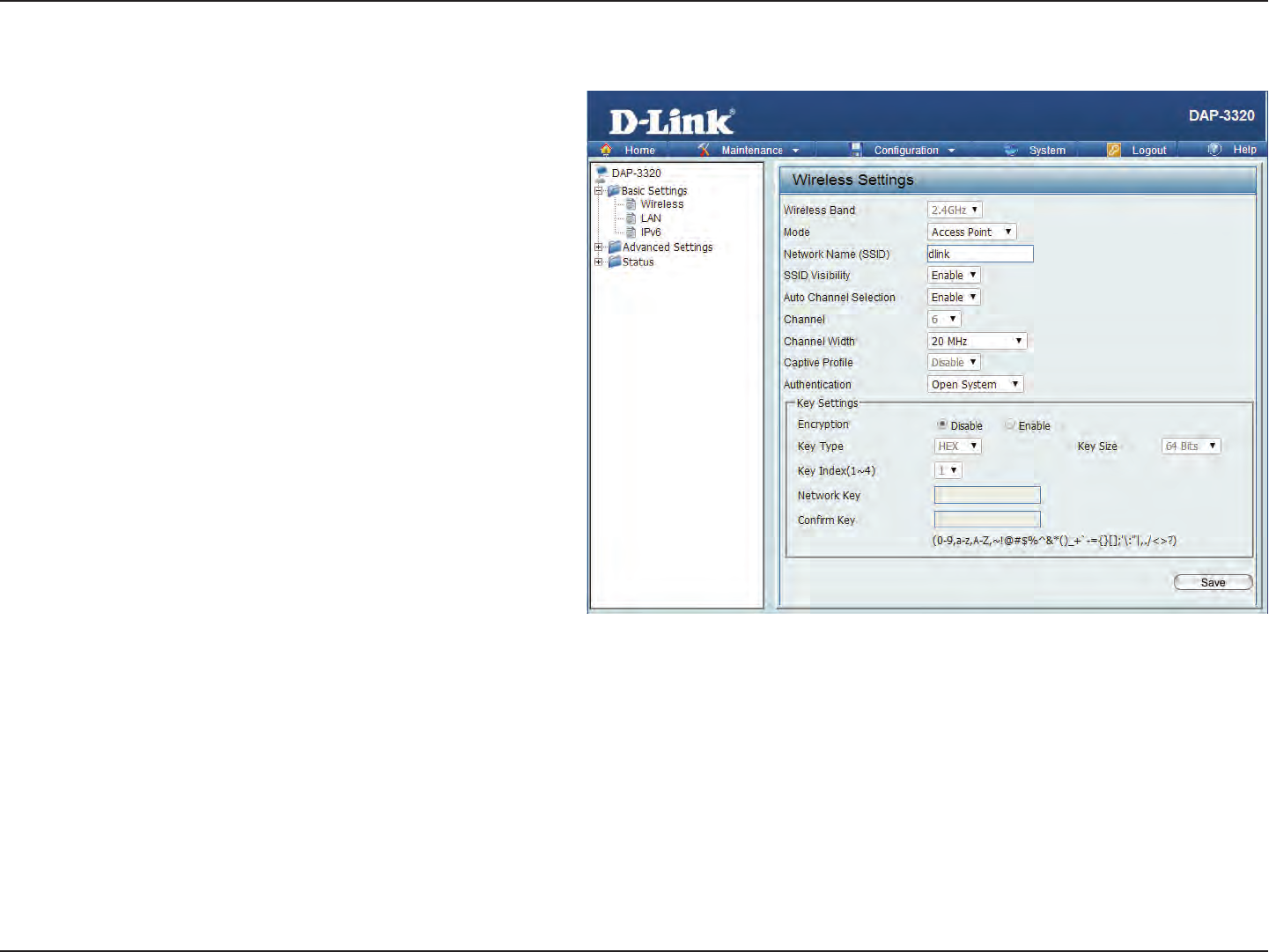Click the IPv6 page icon in tree
Image resolution: width=1269 pixels, height=952 pixels.
[631, 232]
